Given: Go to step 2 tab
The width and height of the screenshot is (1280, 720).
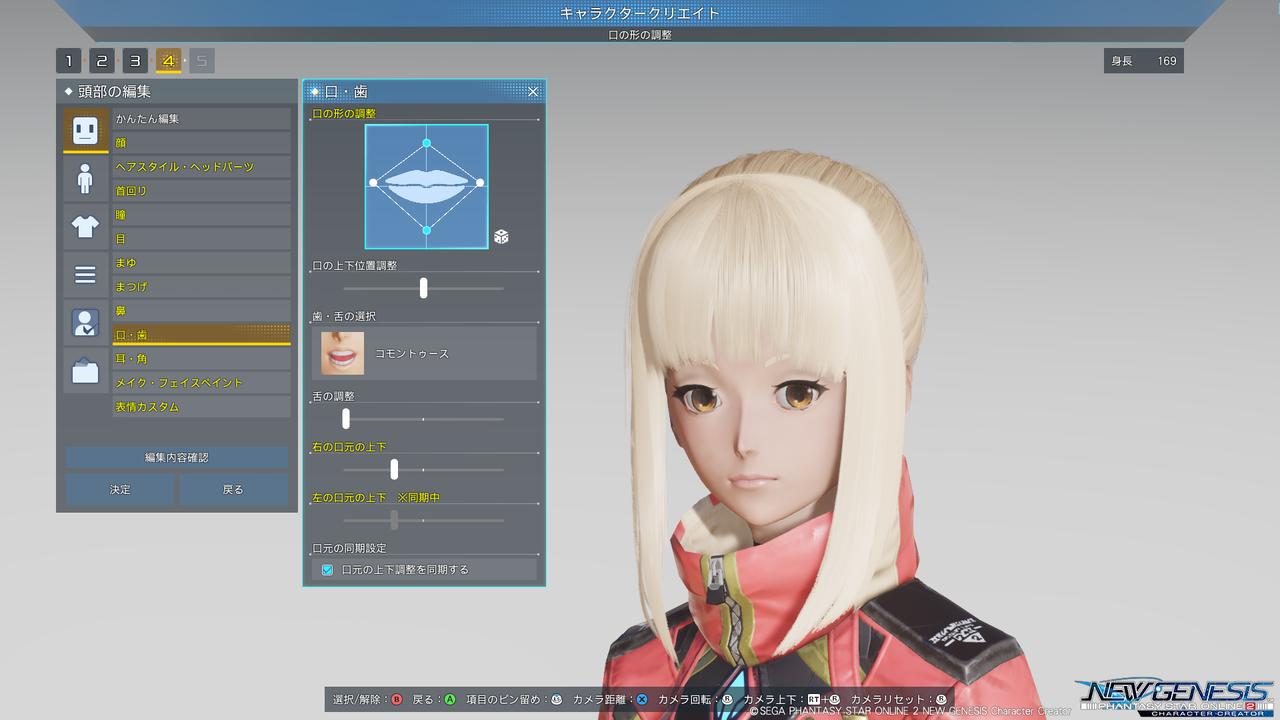Looking at the screenshot, I should pyautogui.click(x=102, y=61).
